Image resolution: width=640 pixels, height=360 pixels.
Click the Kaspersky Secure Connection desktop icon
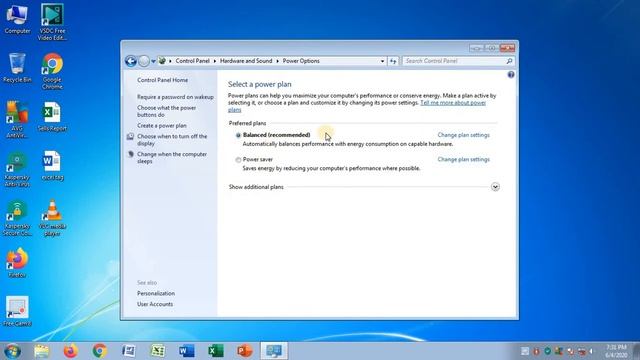tap(17, 218)
